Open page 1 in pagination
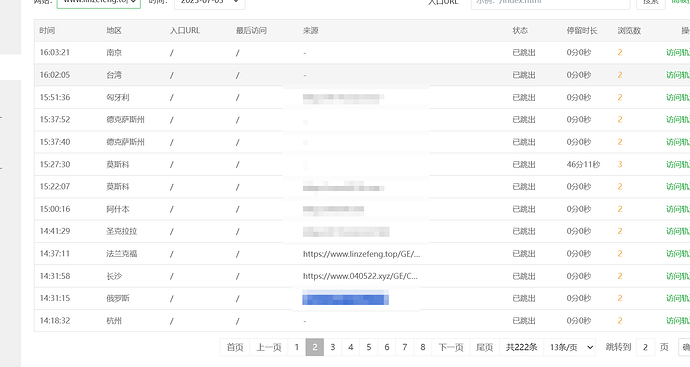Viewport: 690px width, 367px height. point(297,347)
